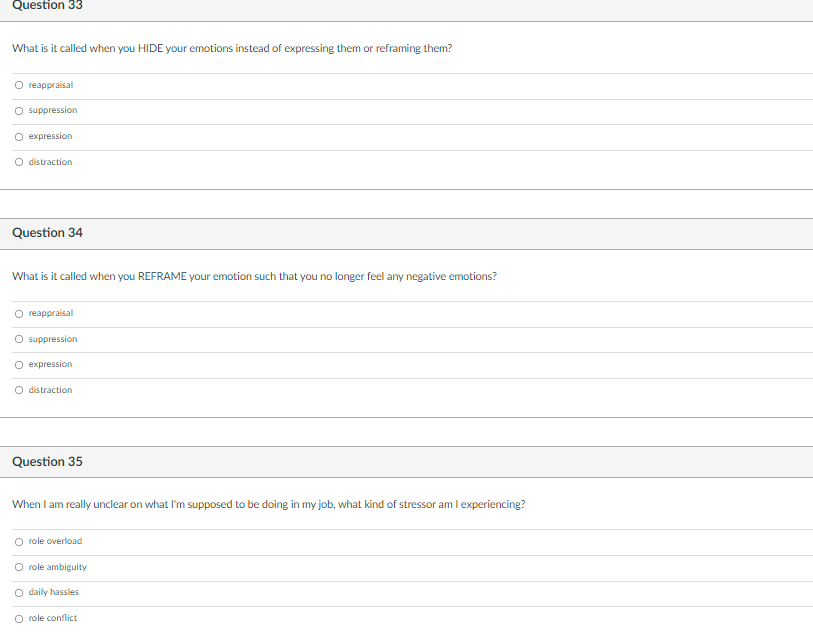The width and height of the screenshot is (813, 644).
Task: Pick 'role conflict' as Question 35 answer
Action: coord(51,618)
